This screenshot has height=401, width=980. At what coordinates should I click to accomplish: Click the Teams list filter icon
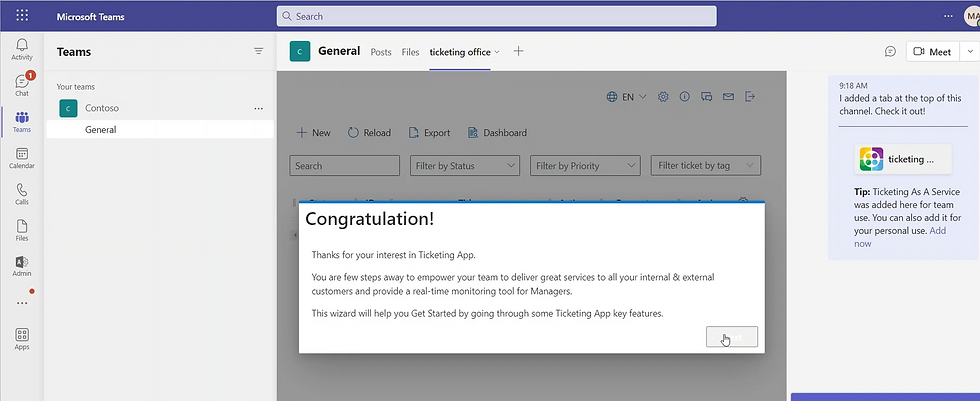(259, 51)
